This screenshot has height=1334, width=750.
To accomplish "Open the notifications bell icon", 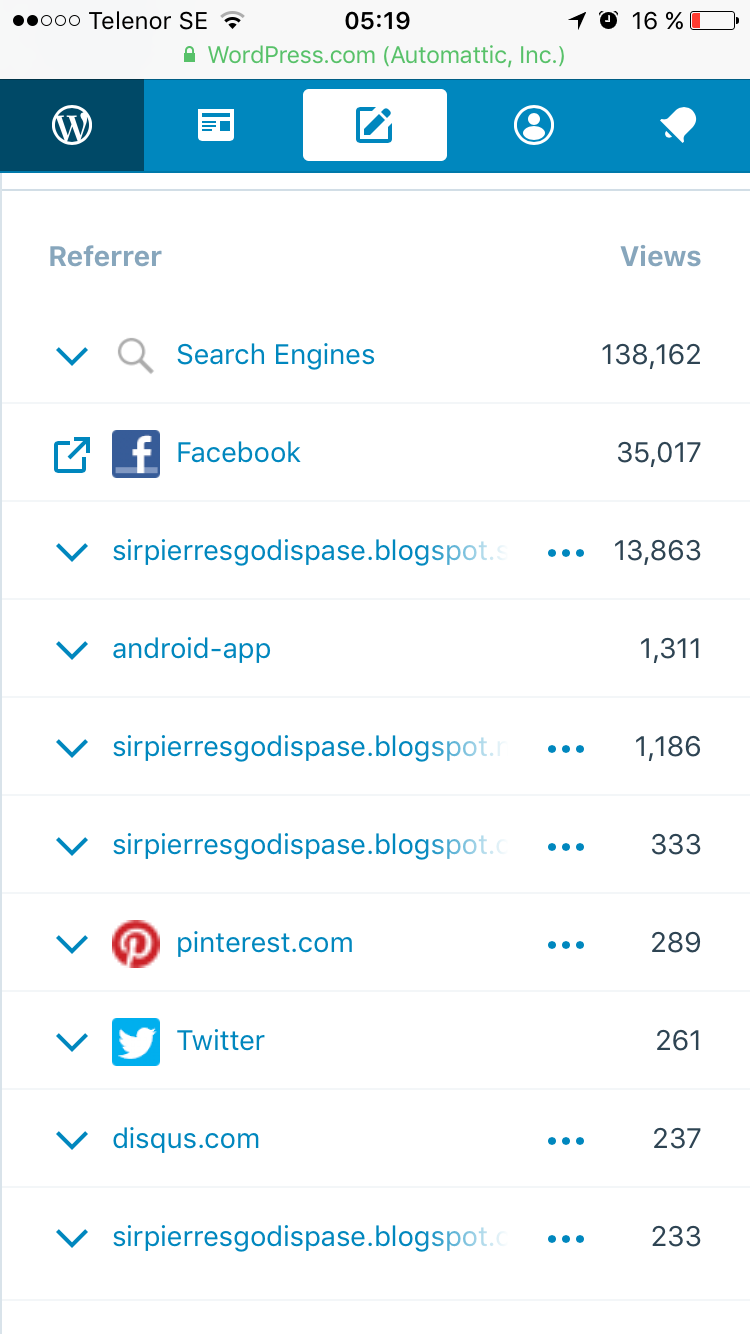I will click(678, 125).
